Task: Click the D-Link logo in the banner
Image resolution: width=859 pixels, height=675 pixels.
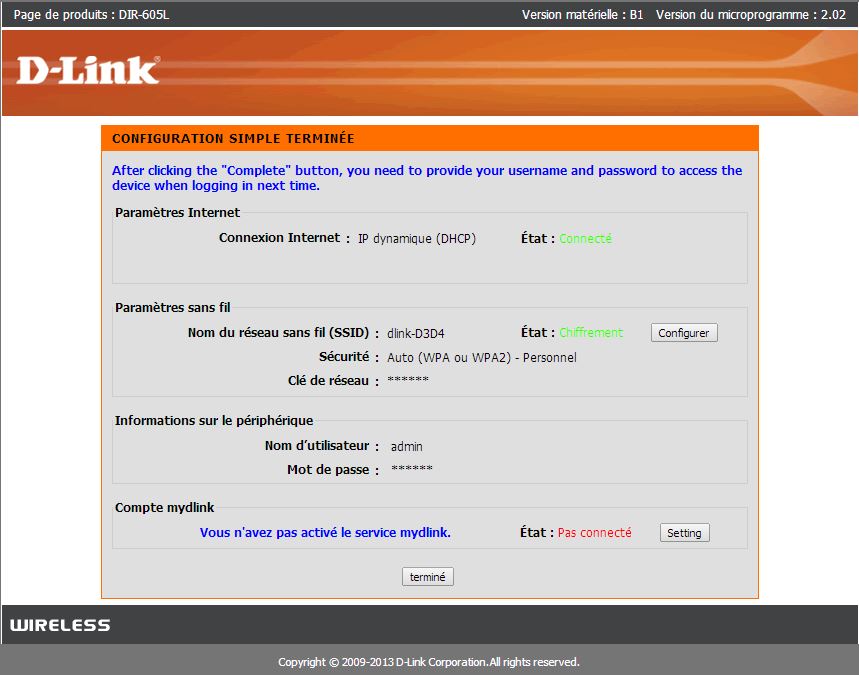Action: (87, 70)
